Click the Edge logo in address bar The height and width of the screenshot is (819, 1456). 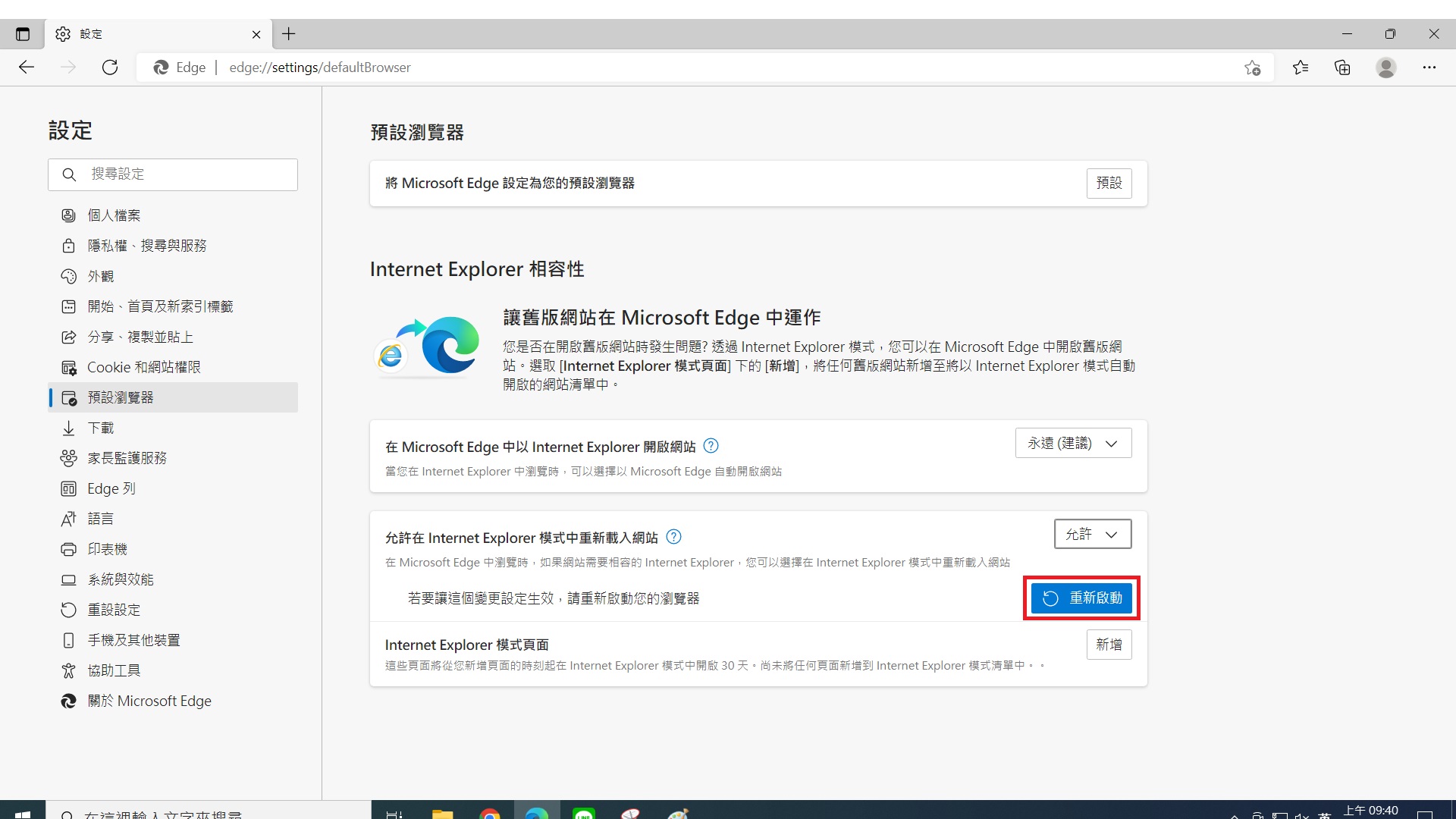tap(161, 67)
